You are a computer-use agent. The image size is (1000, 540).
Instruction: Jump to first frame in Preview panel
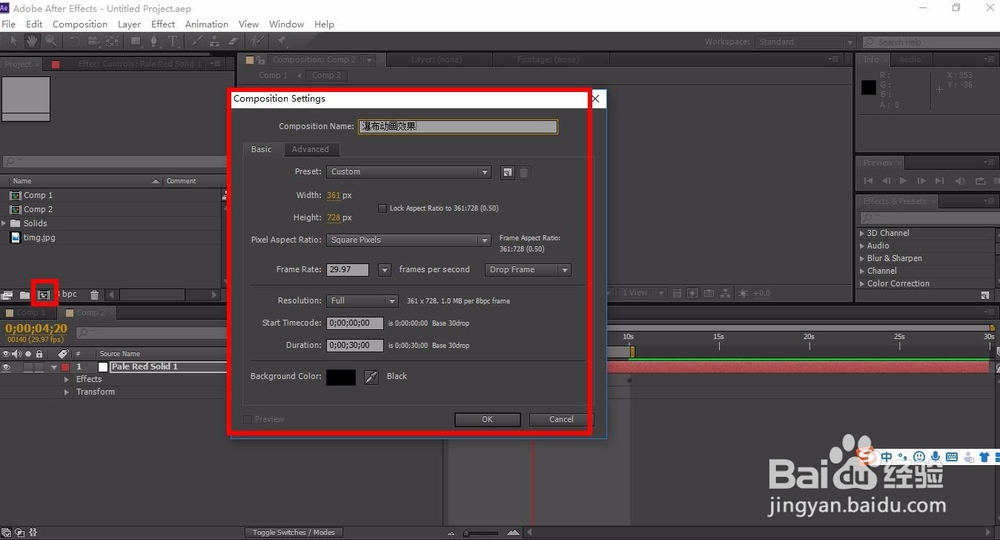868,180
